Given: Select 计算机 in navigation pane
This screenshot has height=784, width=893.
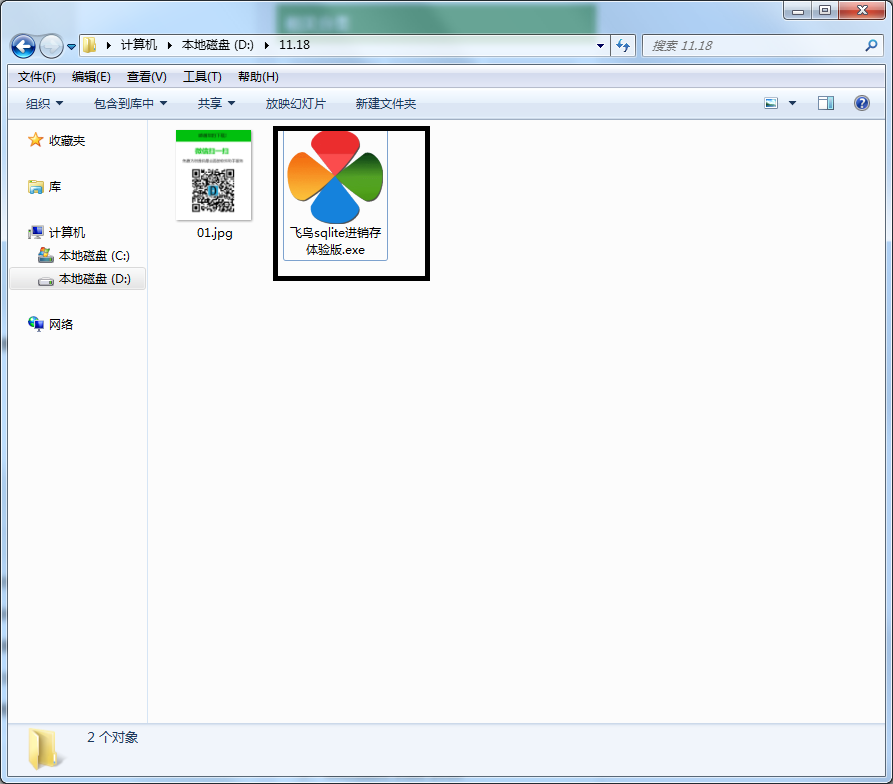Looking at the screenshot, I should point(67,232).
